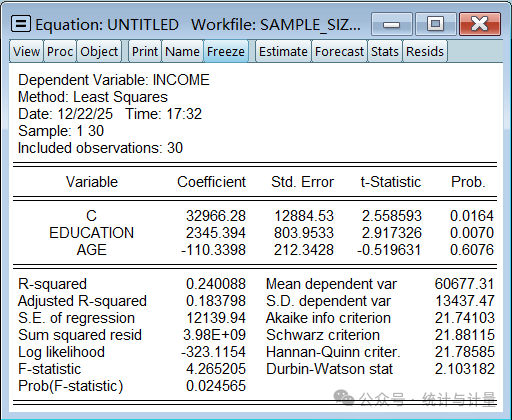Click Mean dependent var value 60677.31

[464, 284]
